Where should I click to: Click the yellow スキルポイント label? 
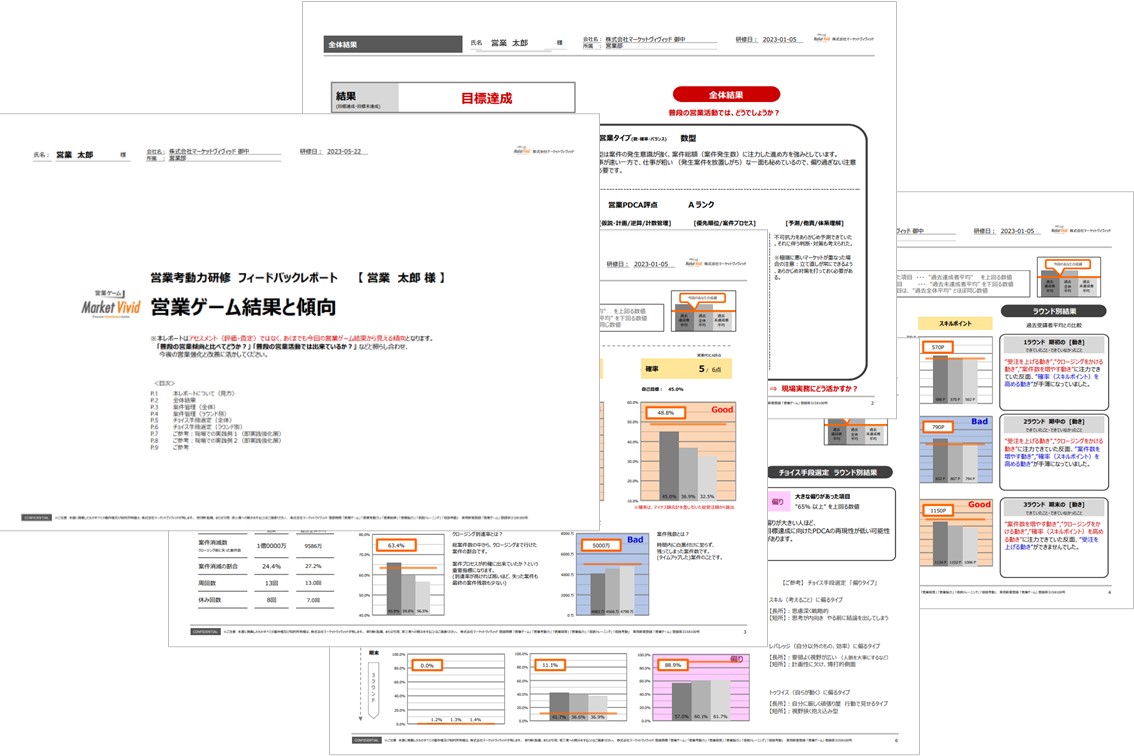tap(955, 323)
